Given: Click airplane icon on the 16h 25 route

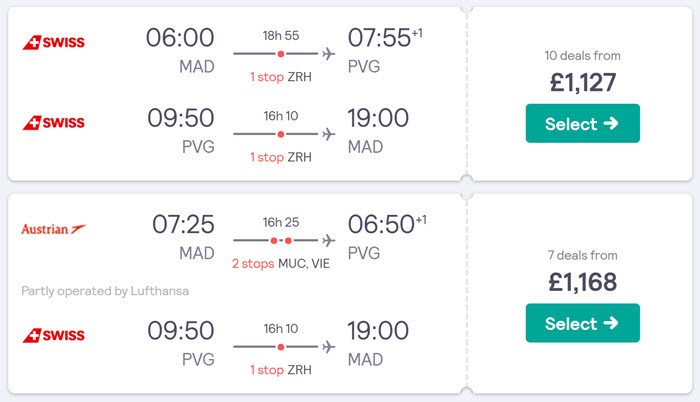Looking at the screenshot, I should point(329,240).
